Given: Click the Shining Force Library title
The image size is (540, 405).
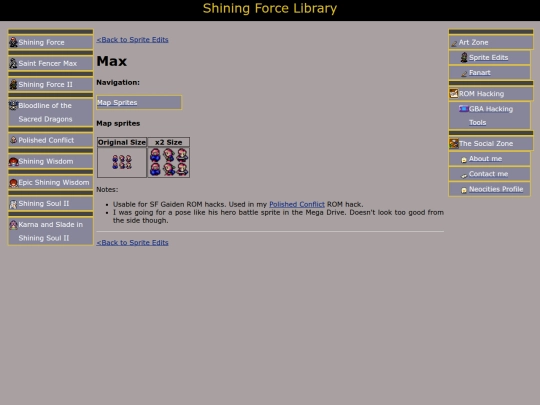Looking at the screenshot, I should [270, 8].
